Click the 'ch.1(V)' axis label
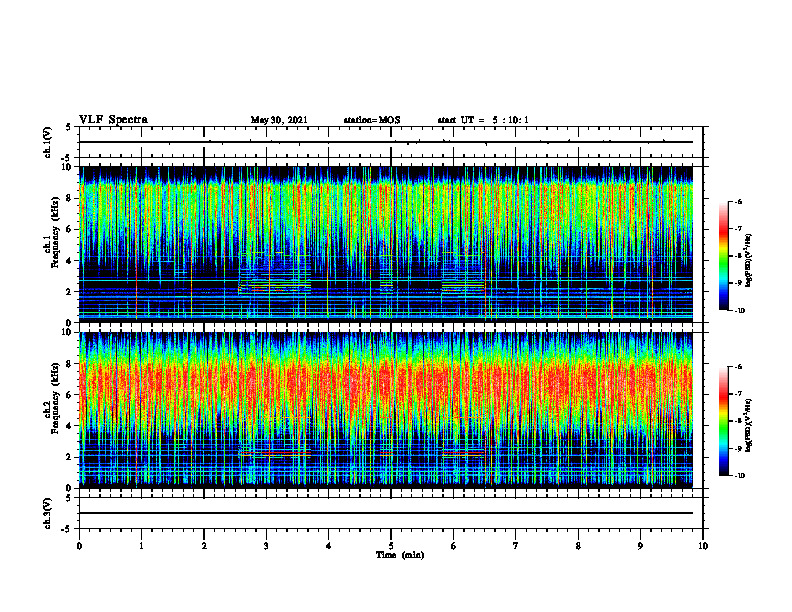Viewport: 792px width, 612px height. pyautogui.click(x=48, y=142)
